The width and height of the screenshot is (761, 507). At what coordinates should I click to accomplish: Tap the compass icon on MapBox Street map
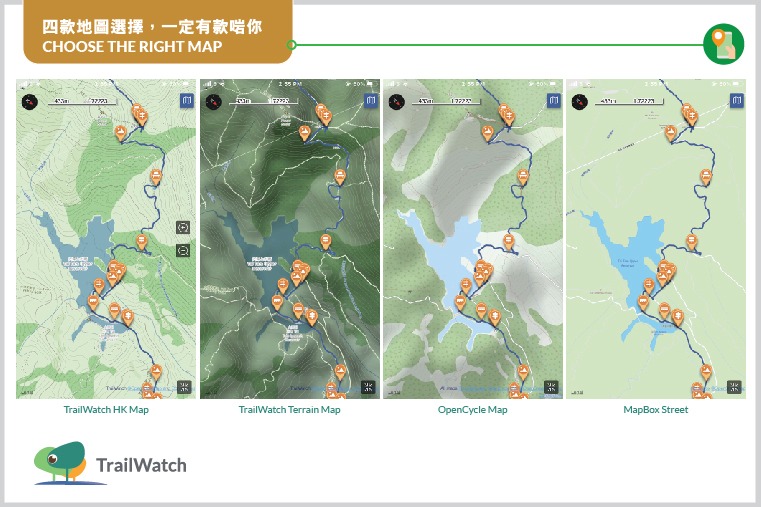click(x=579, y=101)
